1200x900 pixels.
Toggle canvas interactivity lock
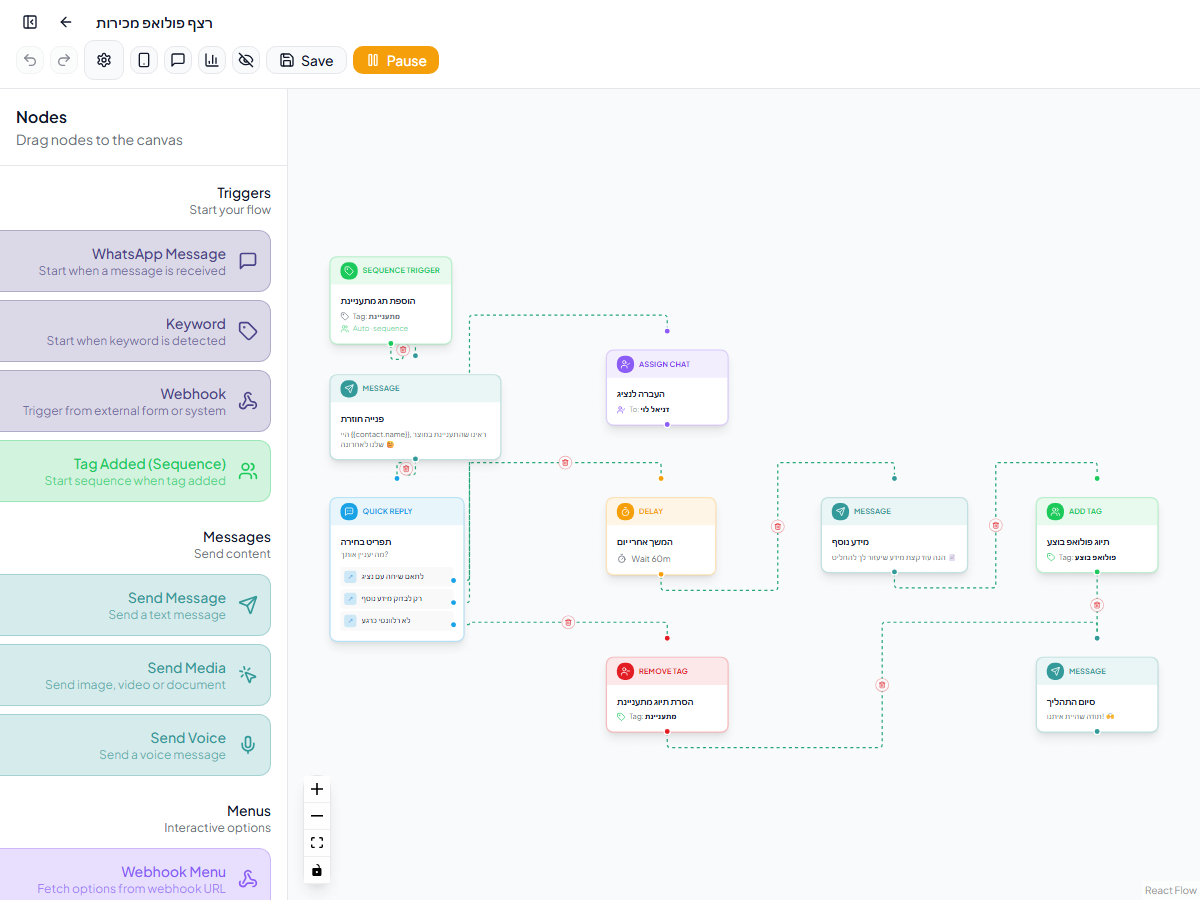point(317,870)
